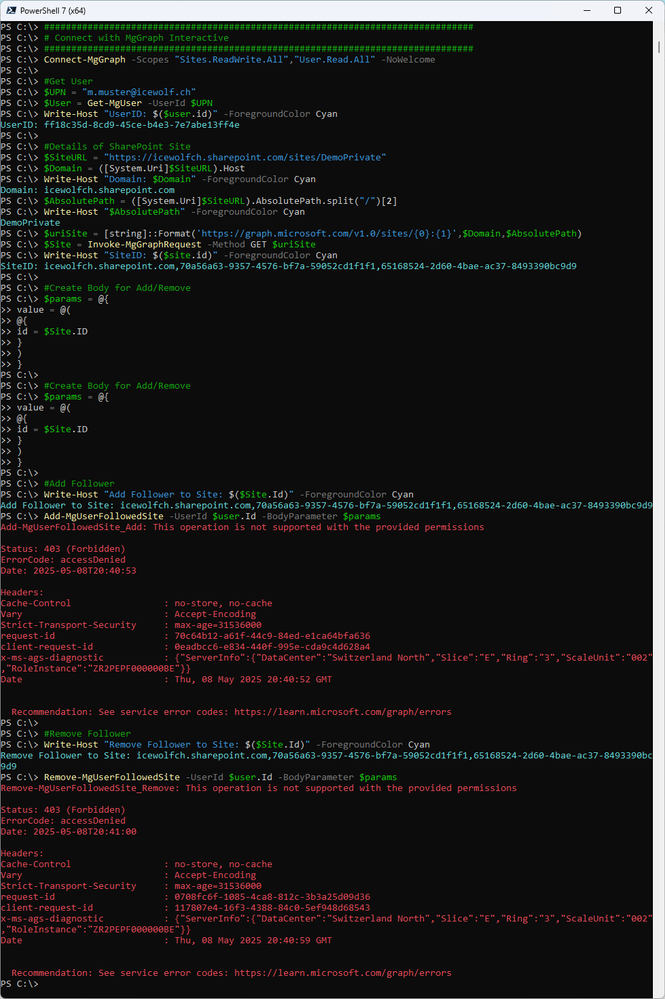
Task: Click the '-NoWelcome' parameter
Action: point(408,60)
